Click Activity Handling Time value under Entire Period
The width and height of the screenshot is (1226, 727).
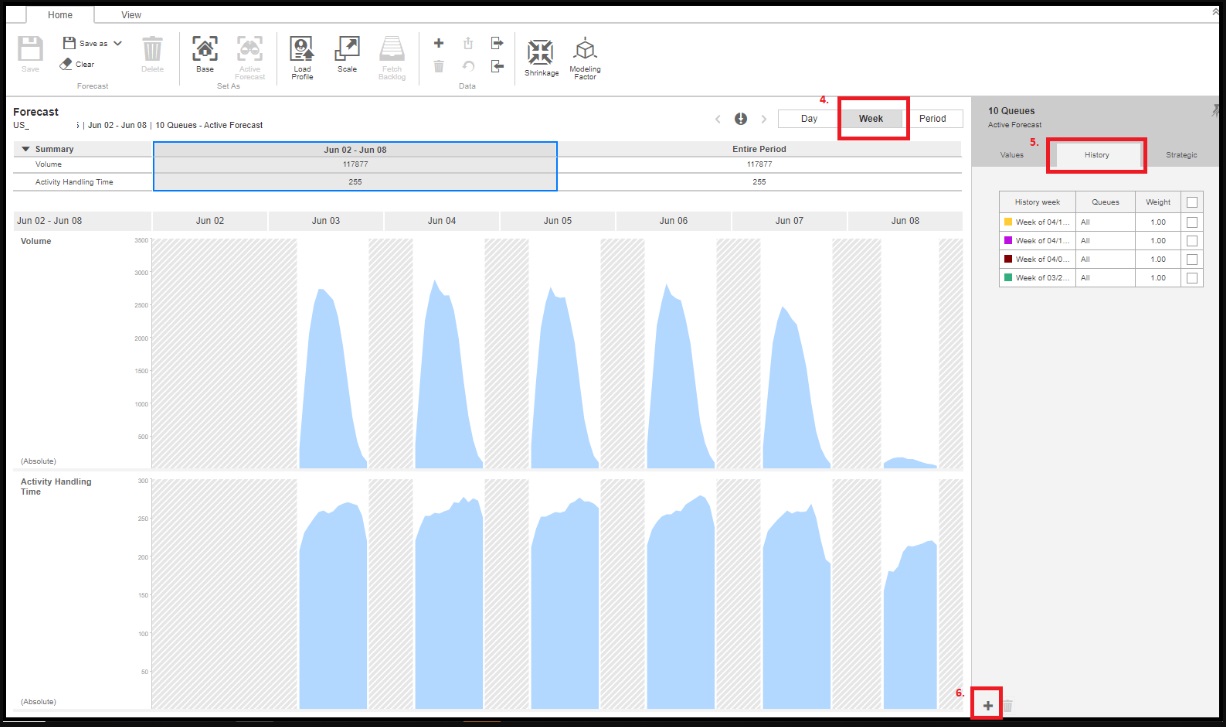pyautogui.click(x=759, y=182)
